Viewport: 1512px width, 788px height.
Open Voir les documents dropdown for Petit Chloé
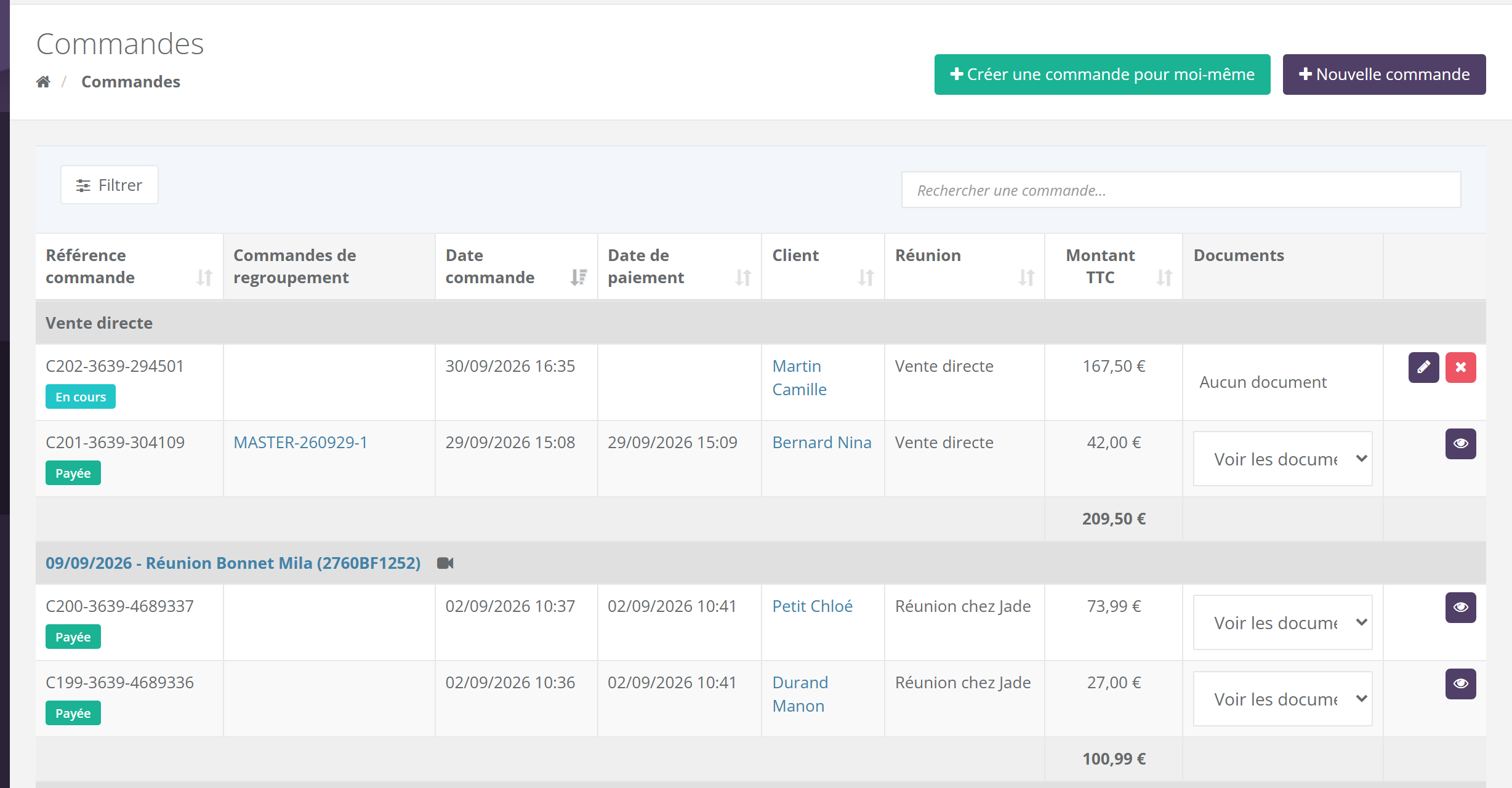coord(1283,622)
